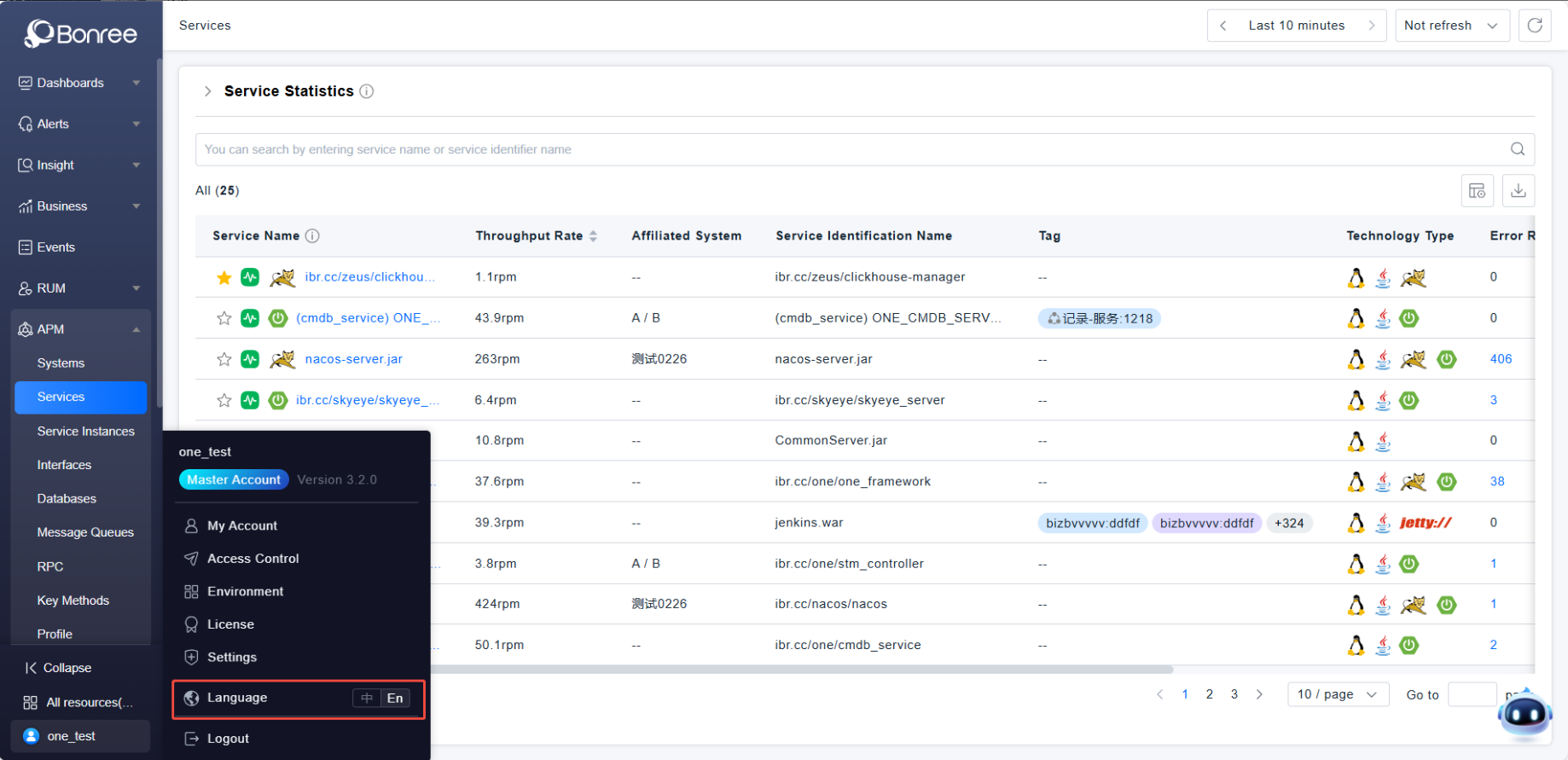Open the chatbot robot assistant
This screenshot has width=1568, height=760.
(1524, 715)
